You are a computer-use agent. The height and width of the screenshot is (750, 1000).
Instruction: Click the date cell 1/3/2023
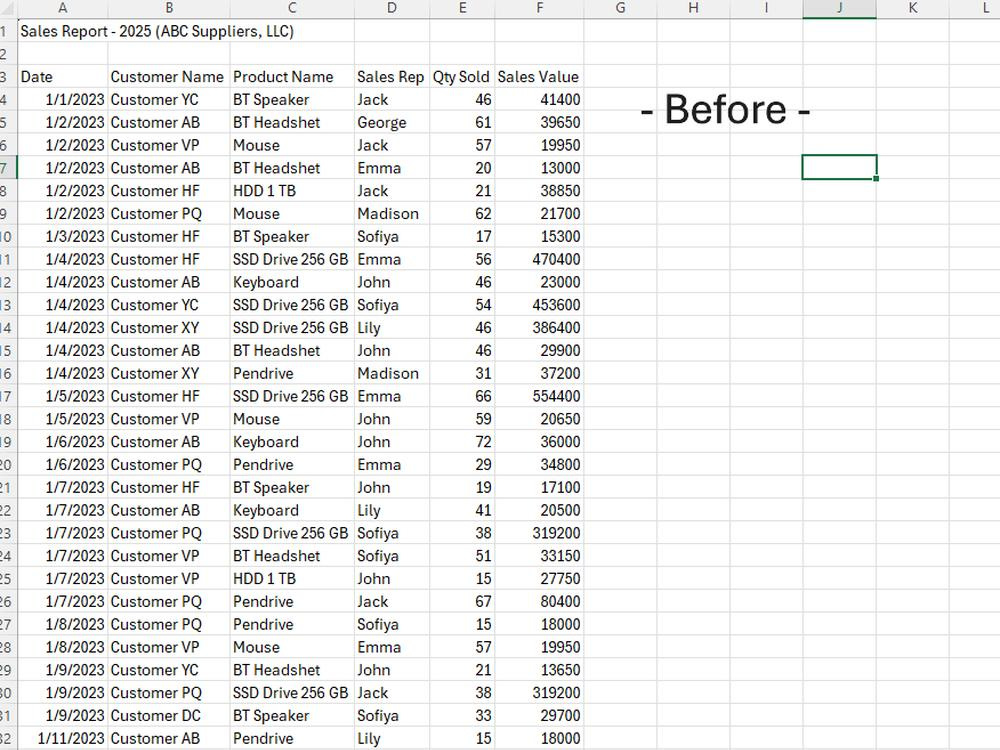[x=62, y=237]
